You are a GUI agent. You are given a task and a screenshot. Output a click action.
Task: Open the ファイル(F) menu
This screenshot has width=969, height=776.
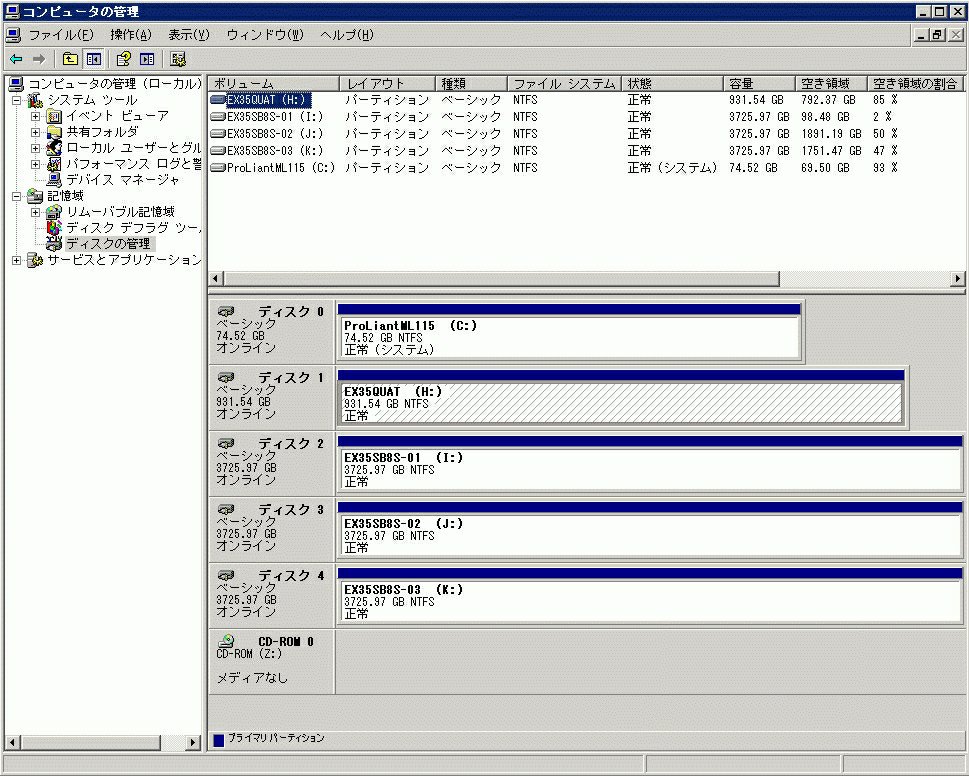click(x=61, y=35)
